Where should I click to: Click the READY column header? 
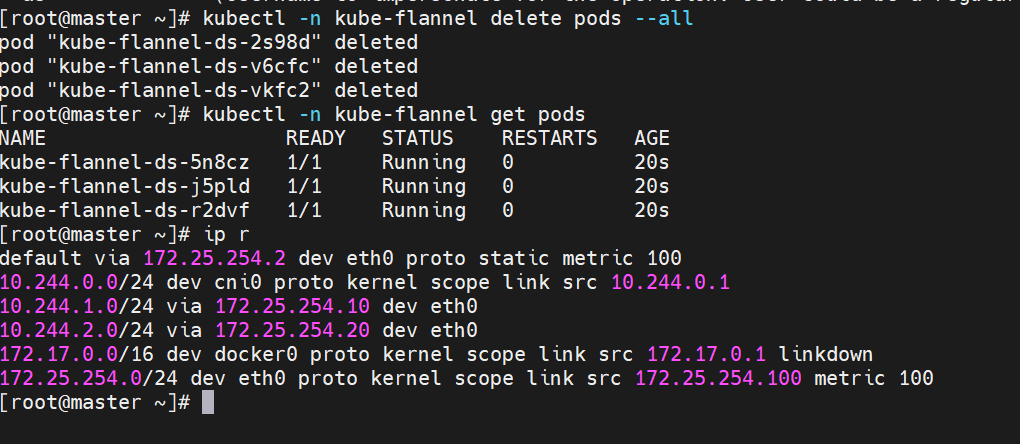[x=315, y=138]
